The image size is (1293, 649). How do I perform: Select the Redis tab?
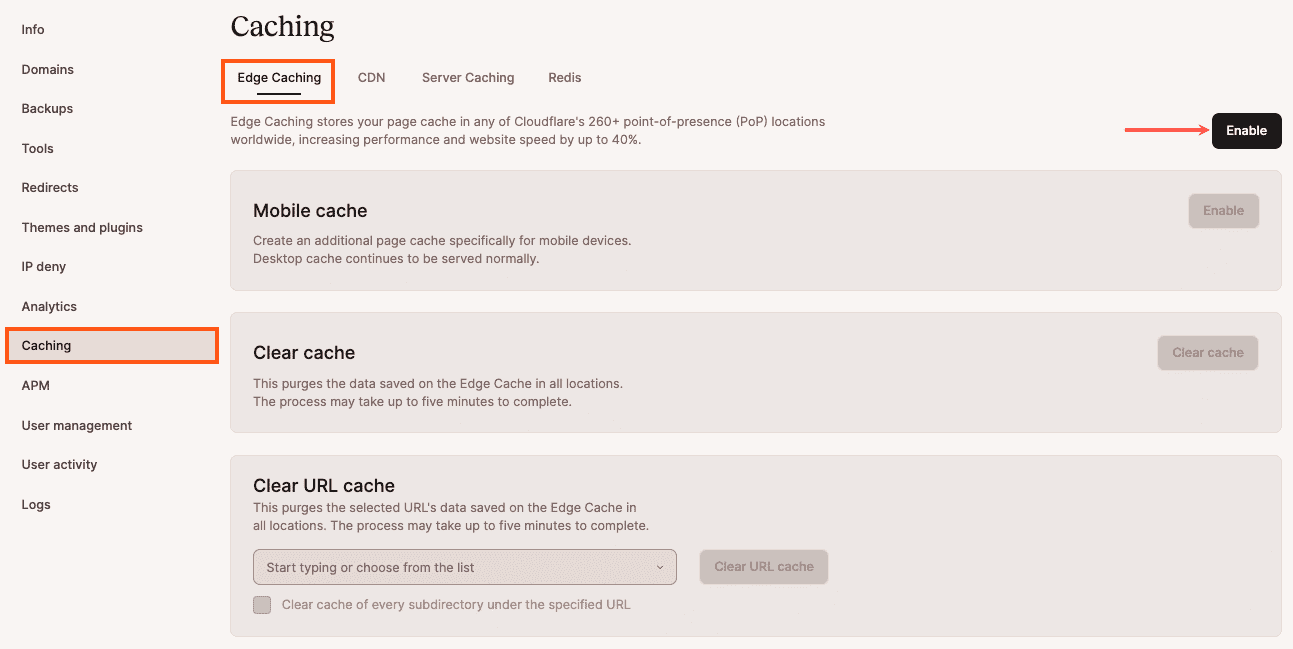click(564, 77)
